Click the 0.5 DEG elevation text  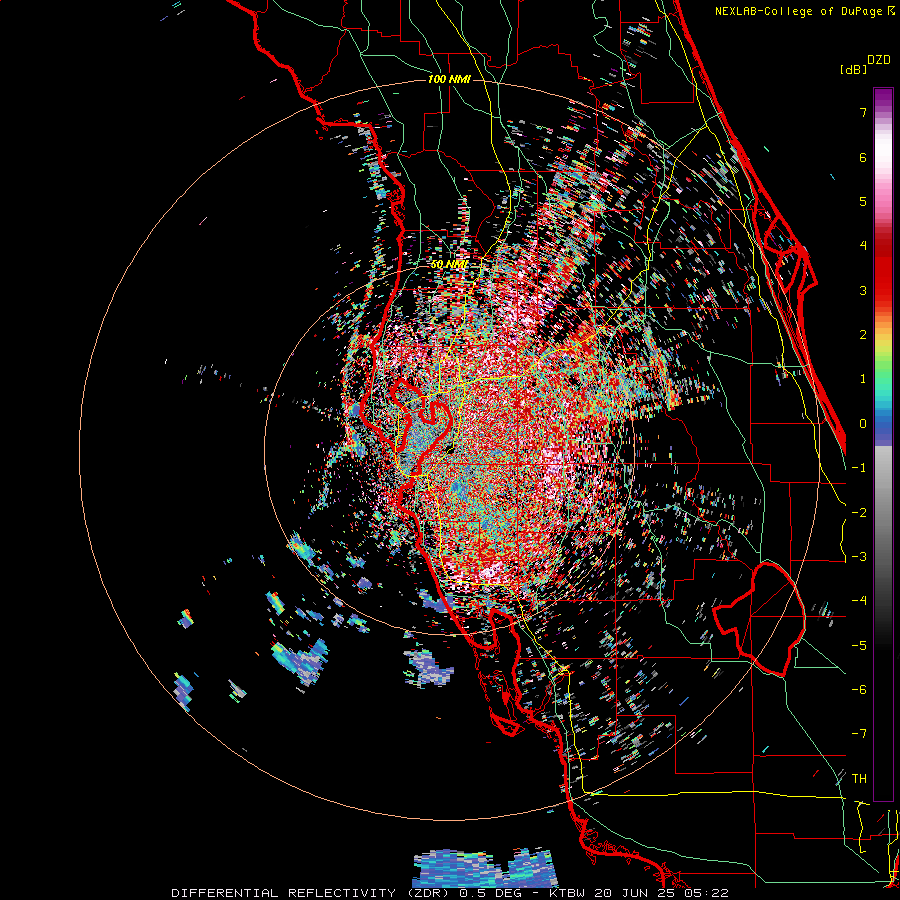(x=490, y=893)
